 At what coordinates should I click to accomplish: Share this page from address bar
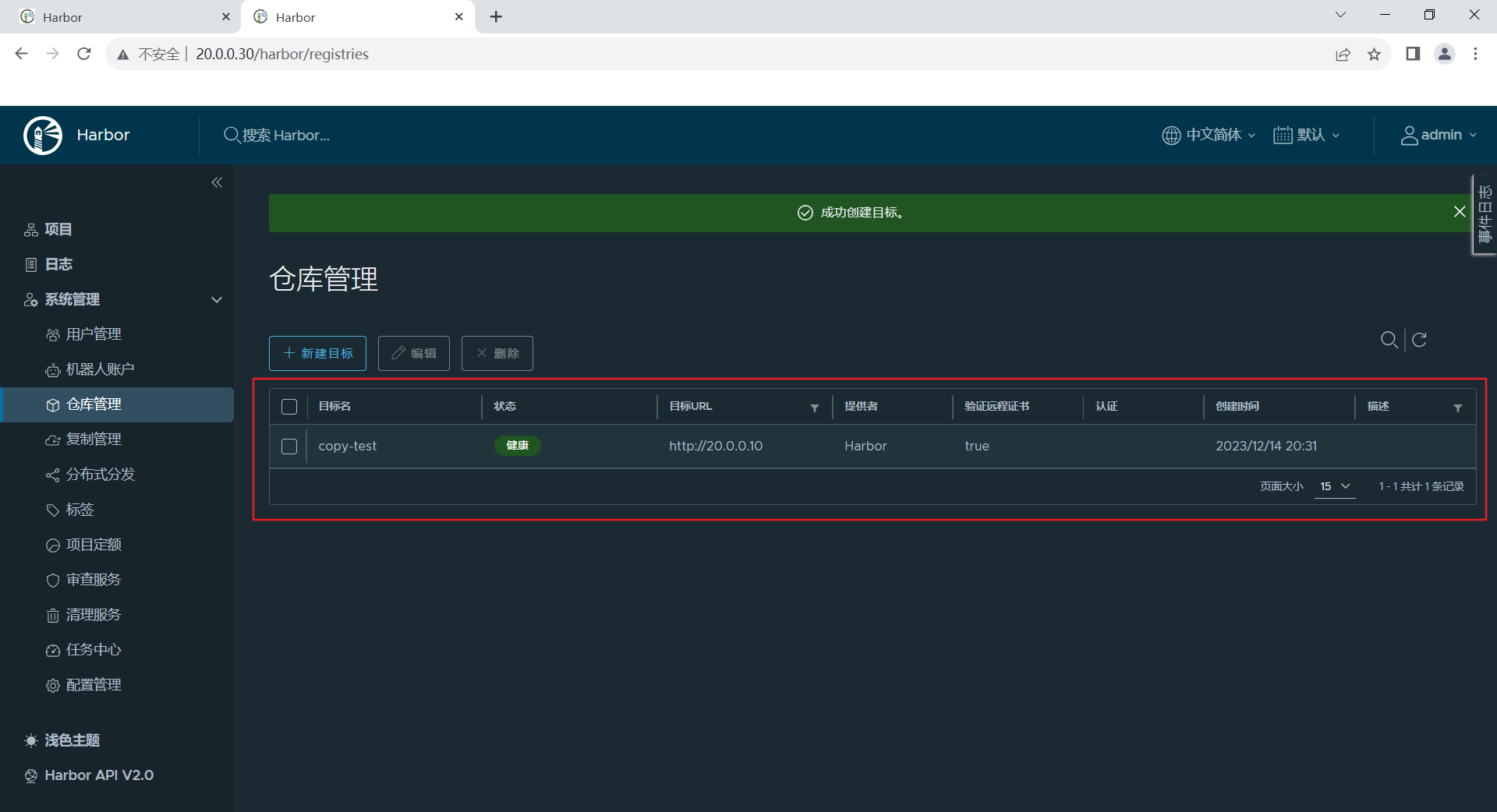[1343, 54]
